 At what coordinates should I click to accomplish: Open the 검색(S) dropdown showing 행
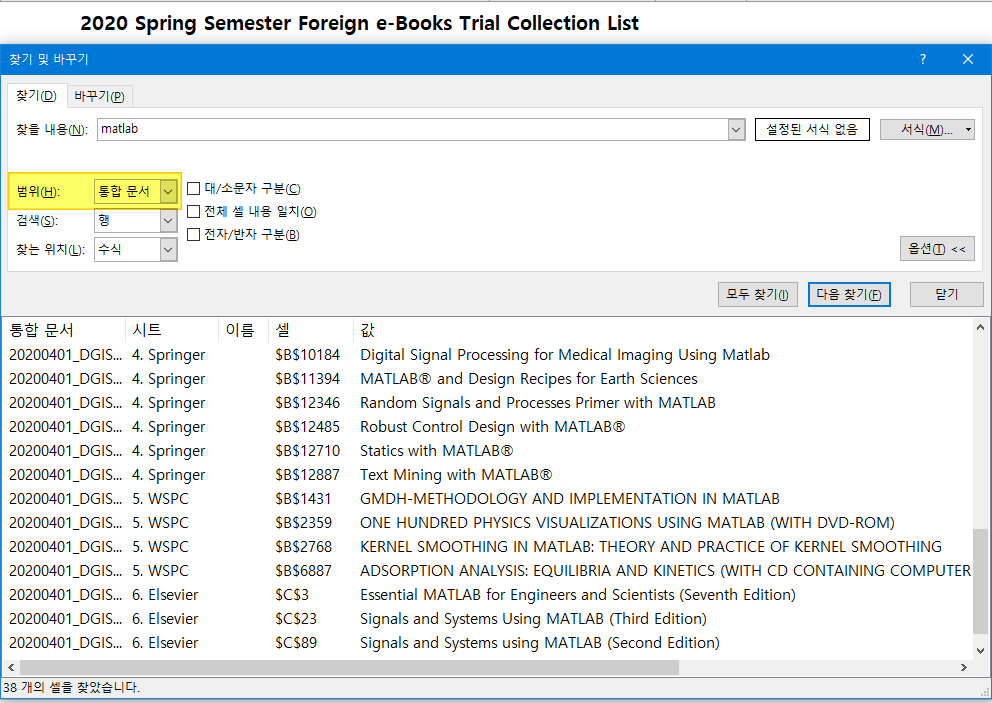tap(135, 220)
